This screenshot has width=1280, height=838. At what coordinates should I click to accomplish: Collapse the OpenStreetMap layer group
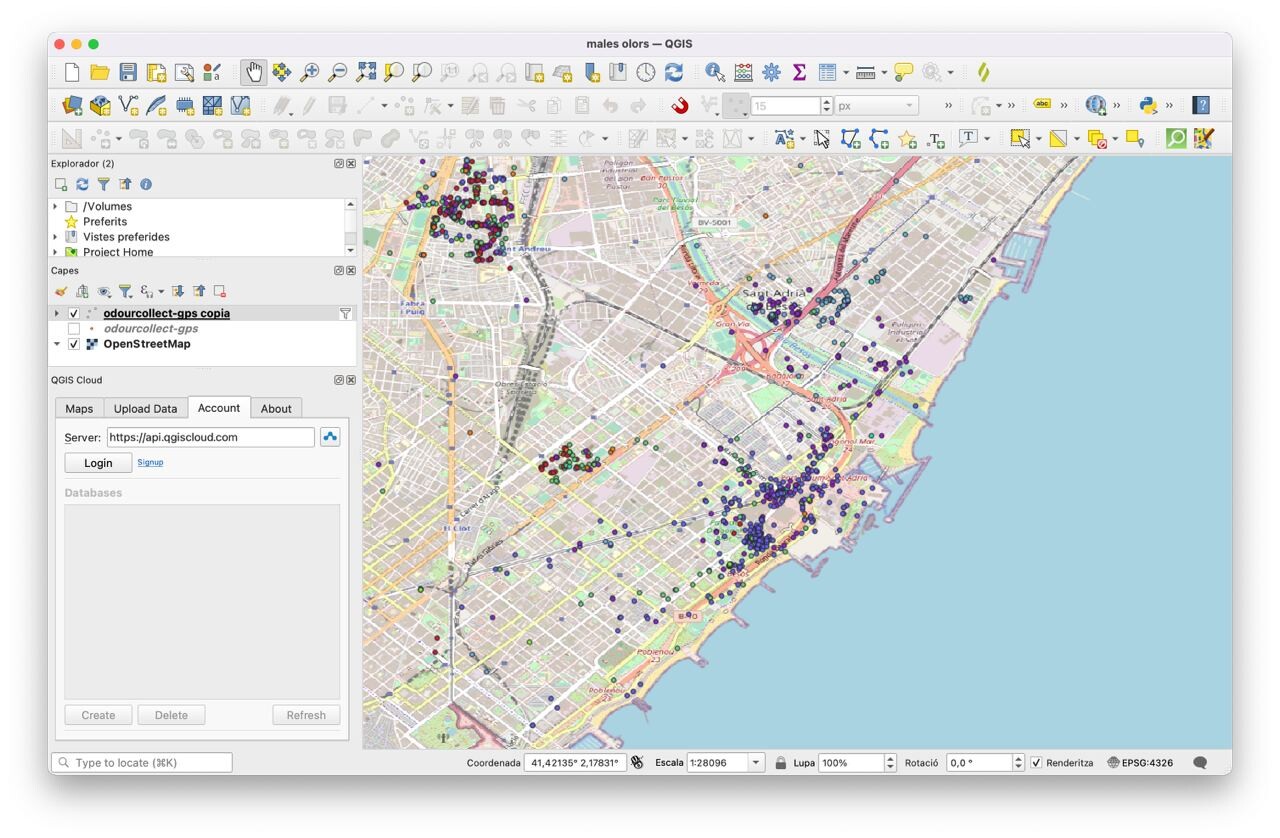click(56, 344)
